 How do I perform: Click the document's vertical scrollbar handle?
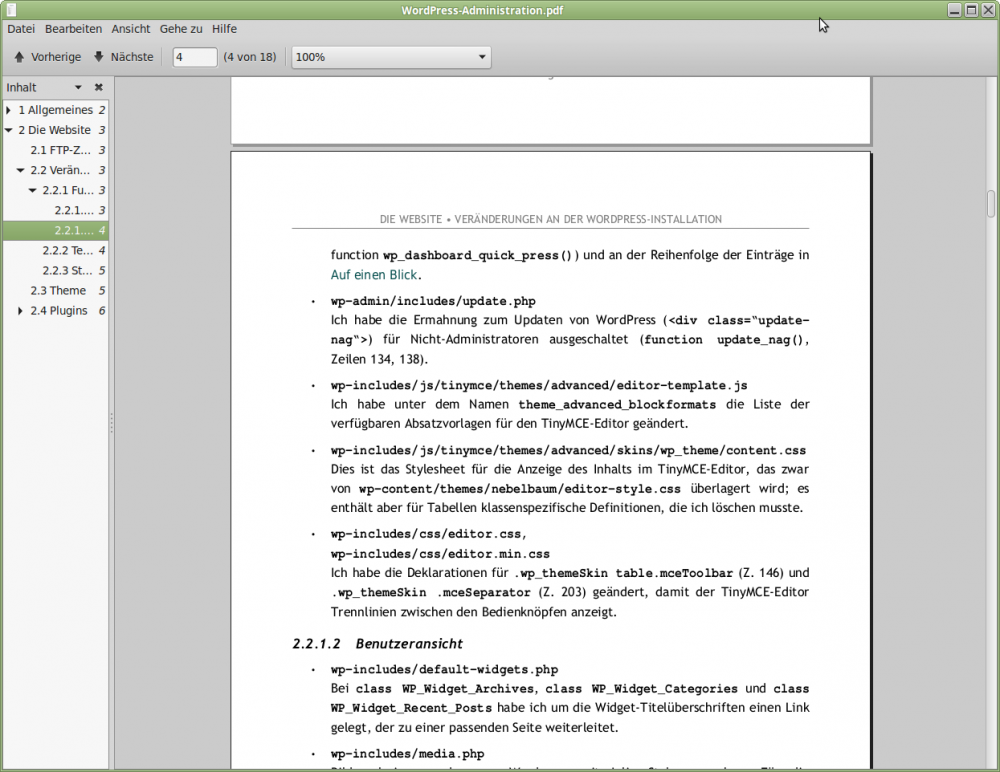pos(991,204)
